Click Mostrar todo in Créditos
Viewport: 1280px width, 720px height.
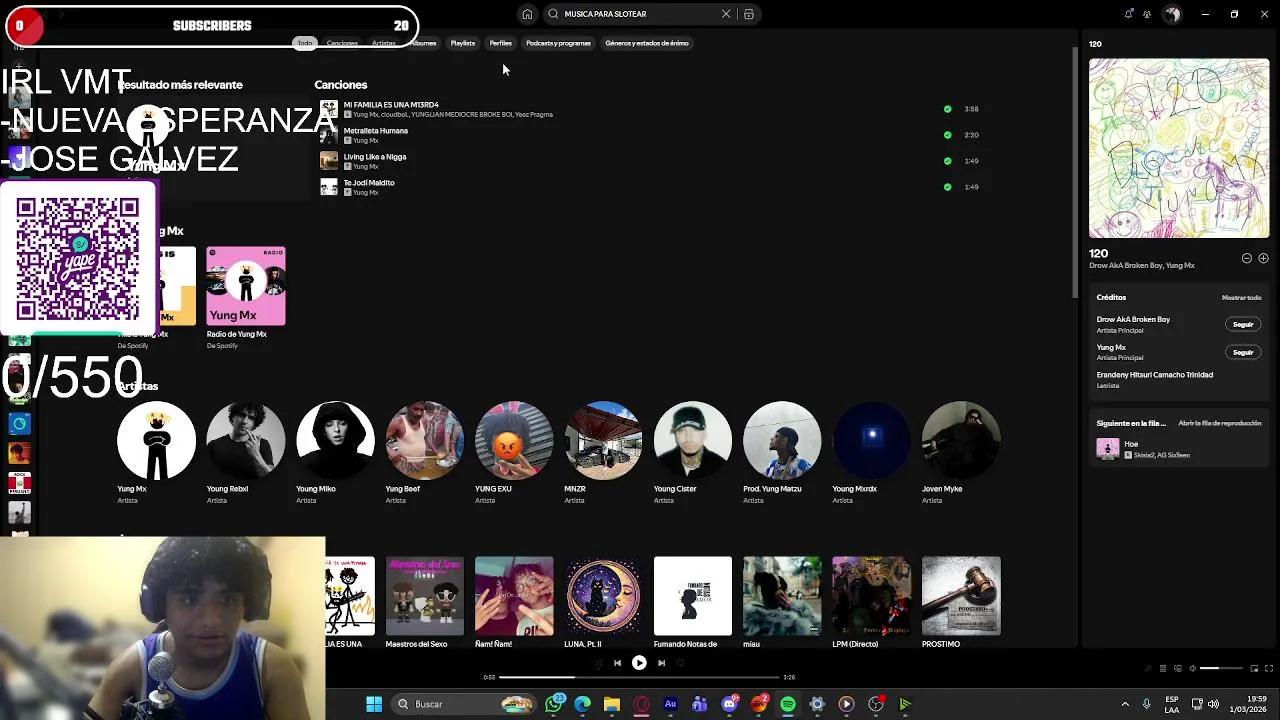[x=1241, y=298]
